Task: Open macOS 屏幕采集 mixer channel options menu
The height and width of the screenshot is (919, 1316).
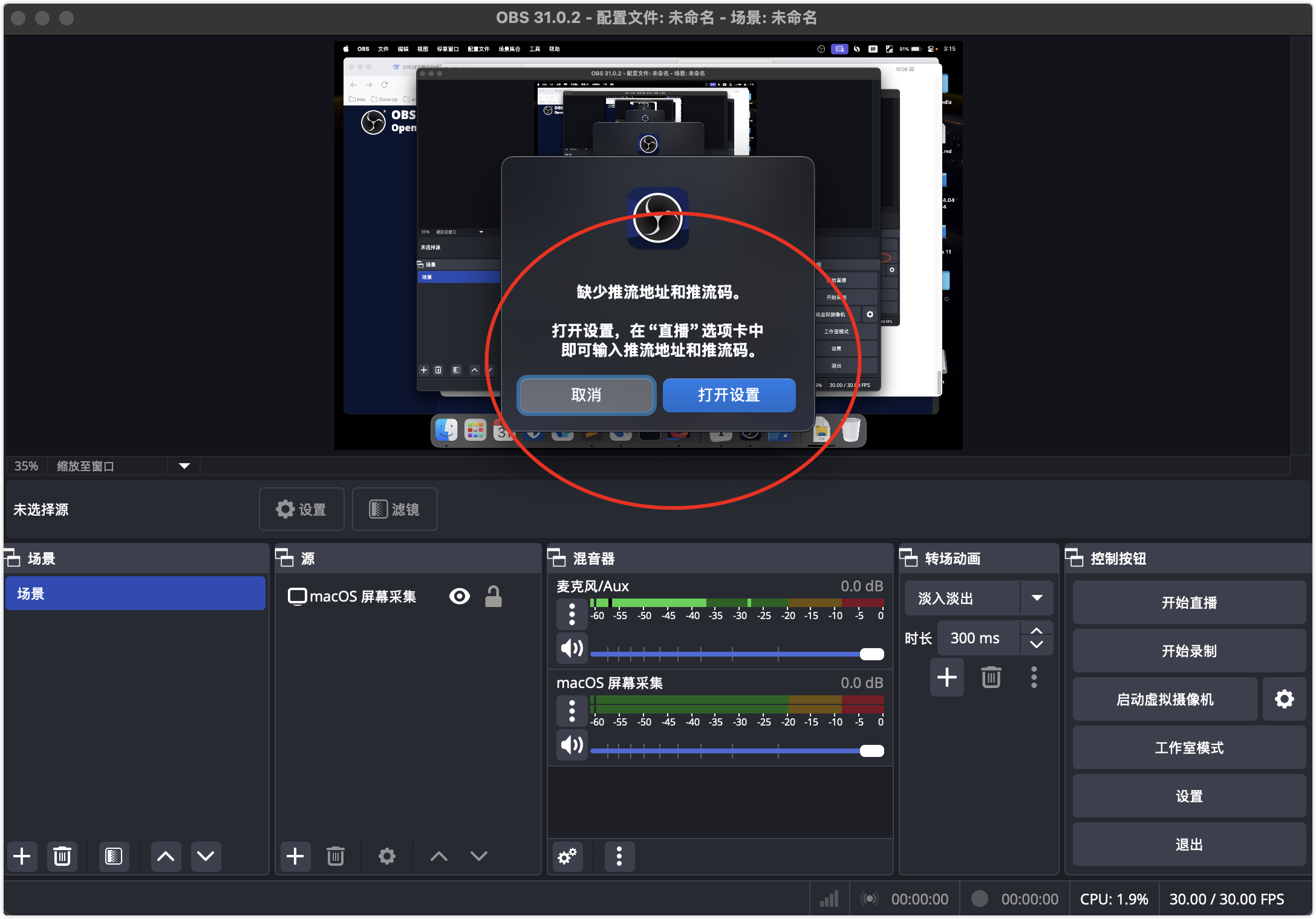Action: (x=572, y=710)
